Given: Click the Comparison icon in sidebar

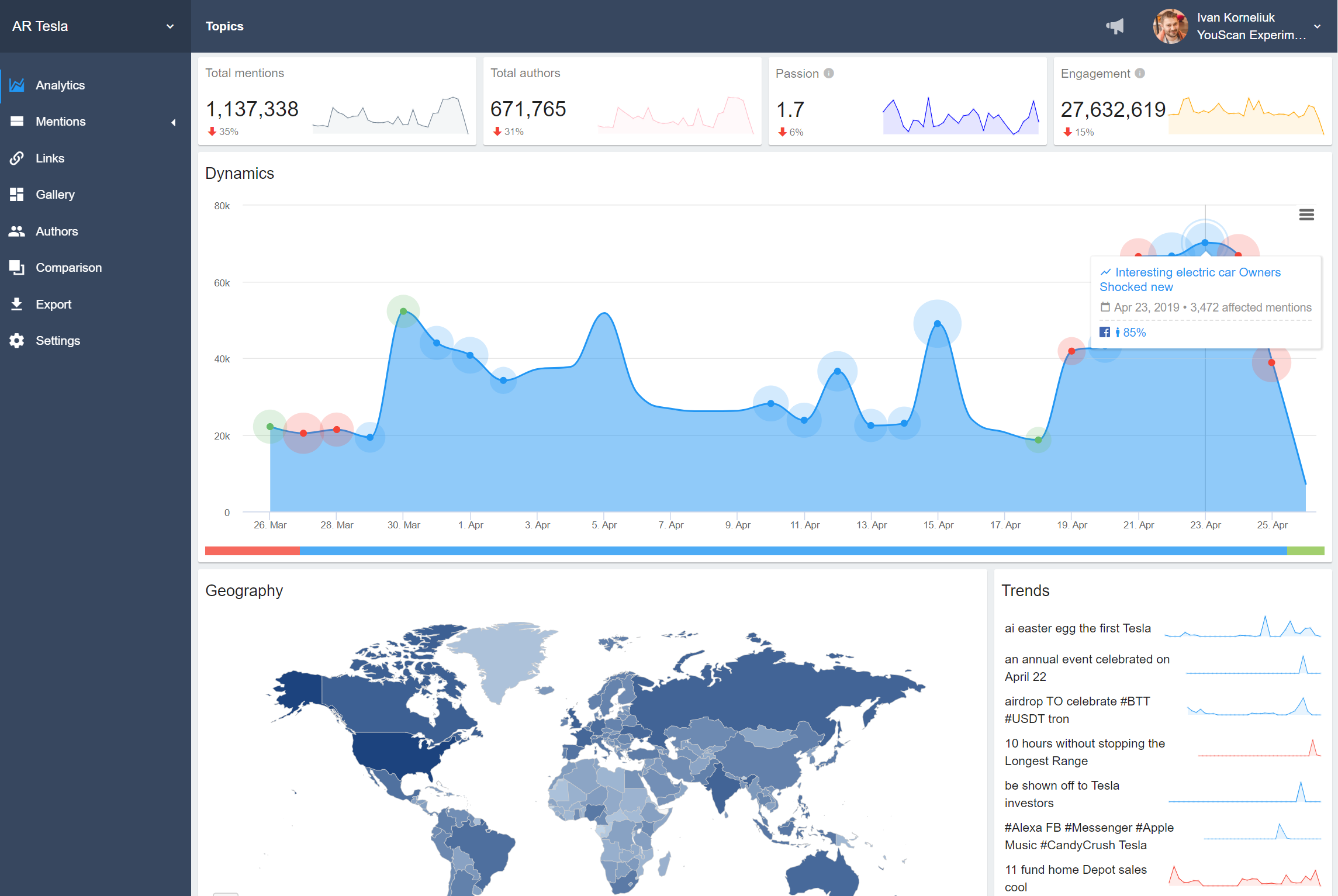Looking at the screenshot, I should point(17,268).
